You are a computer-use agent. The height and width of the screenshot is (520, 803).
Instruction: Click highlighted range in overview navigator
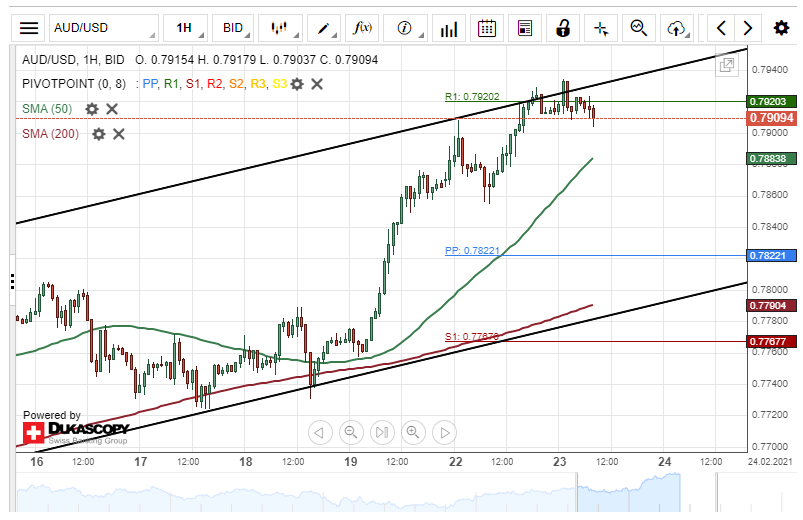(x=629, y=492)
